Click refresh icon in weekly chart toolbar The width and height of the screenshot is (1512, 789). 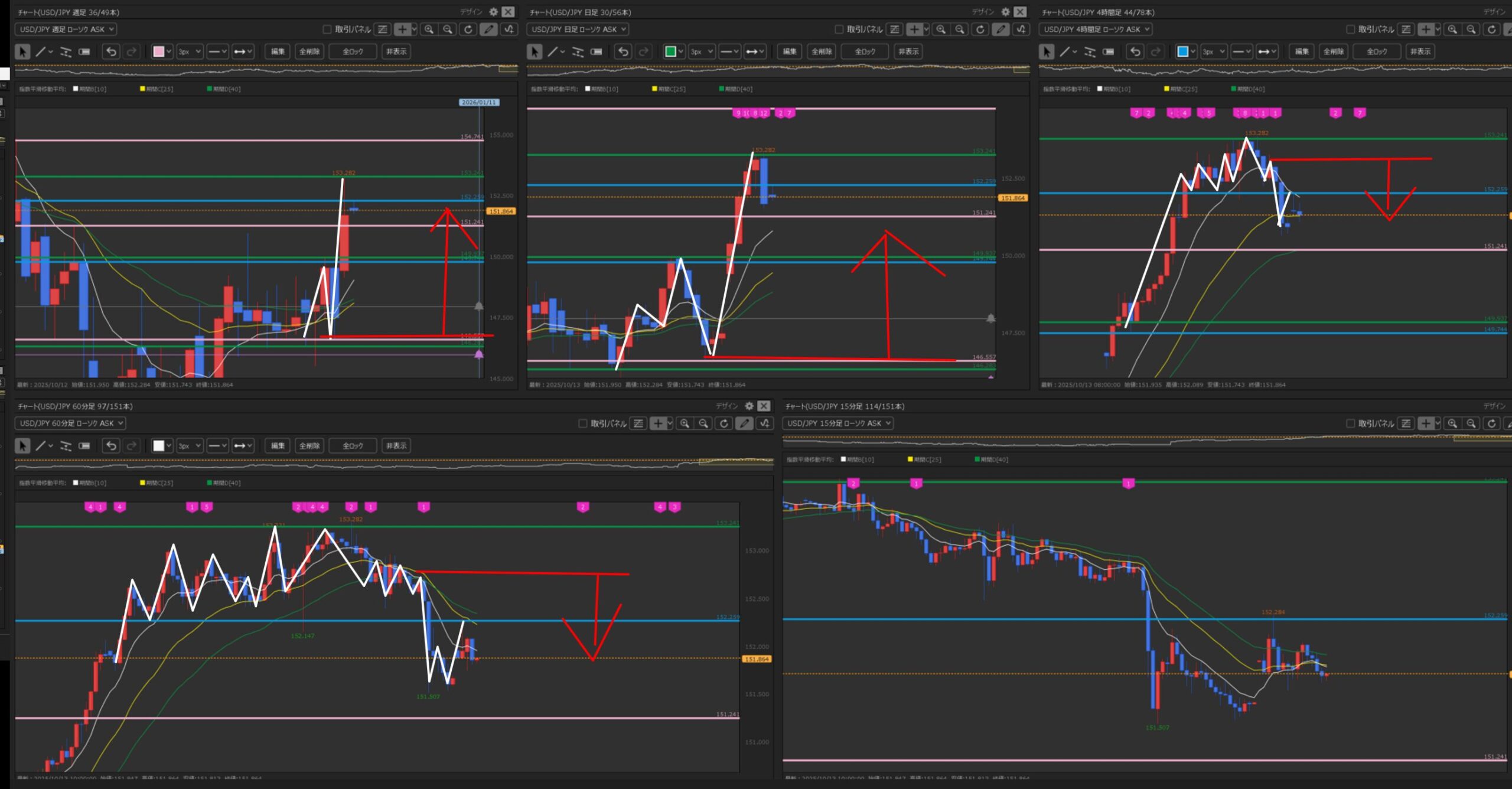click(x=468, y=29)
